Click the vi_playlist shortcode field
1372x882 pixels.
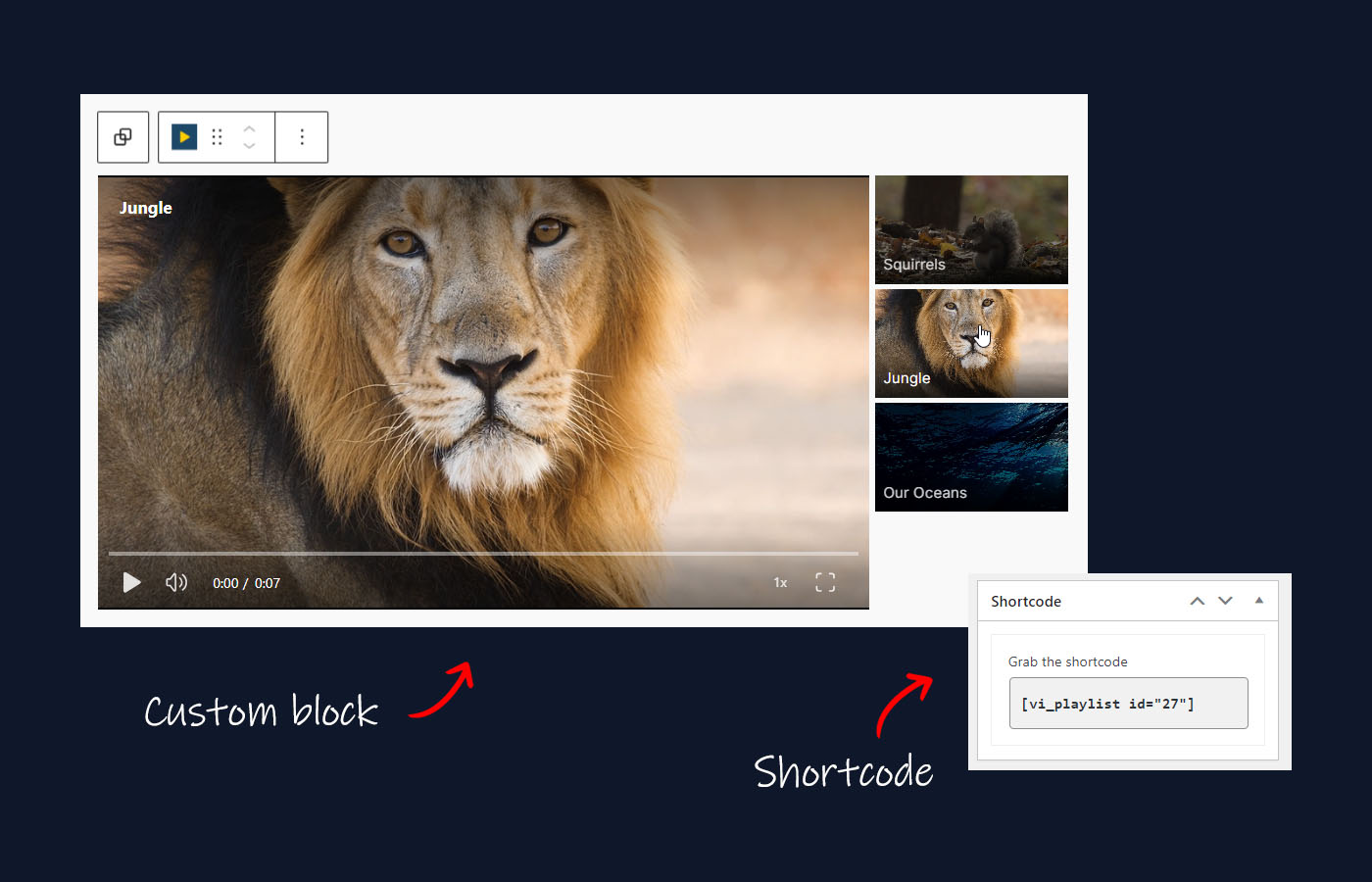1129,704
